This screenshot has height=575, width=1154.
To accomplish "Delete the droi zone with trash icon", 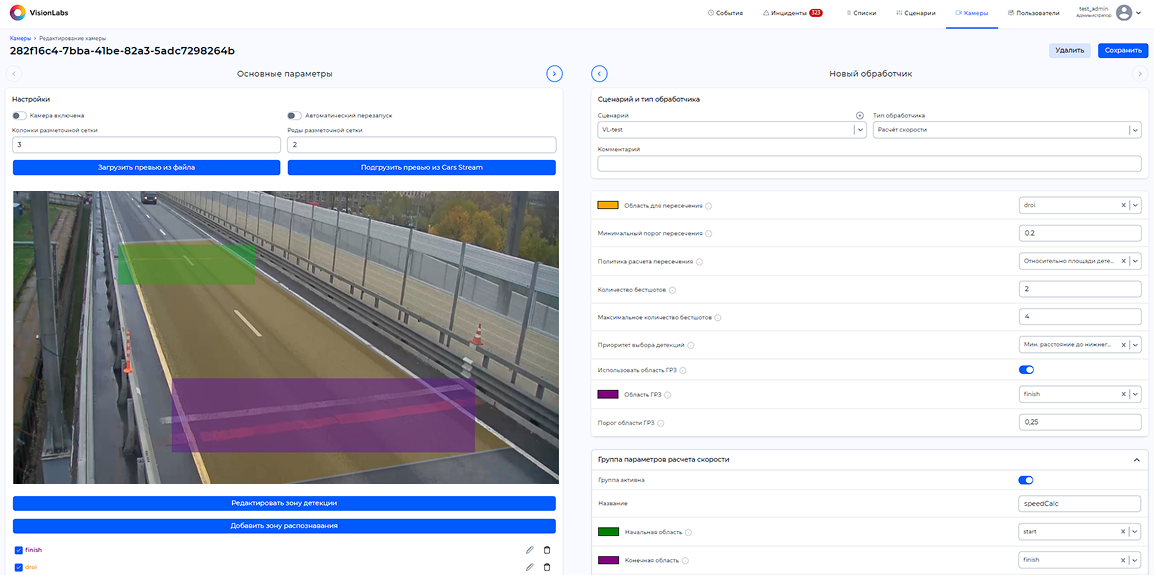I will click(x=546, y=567).
